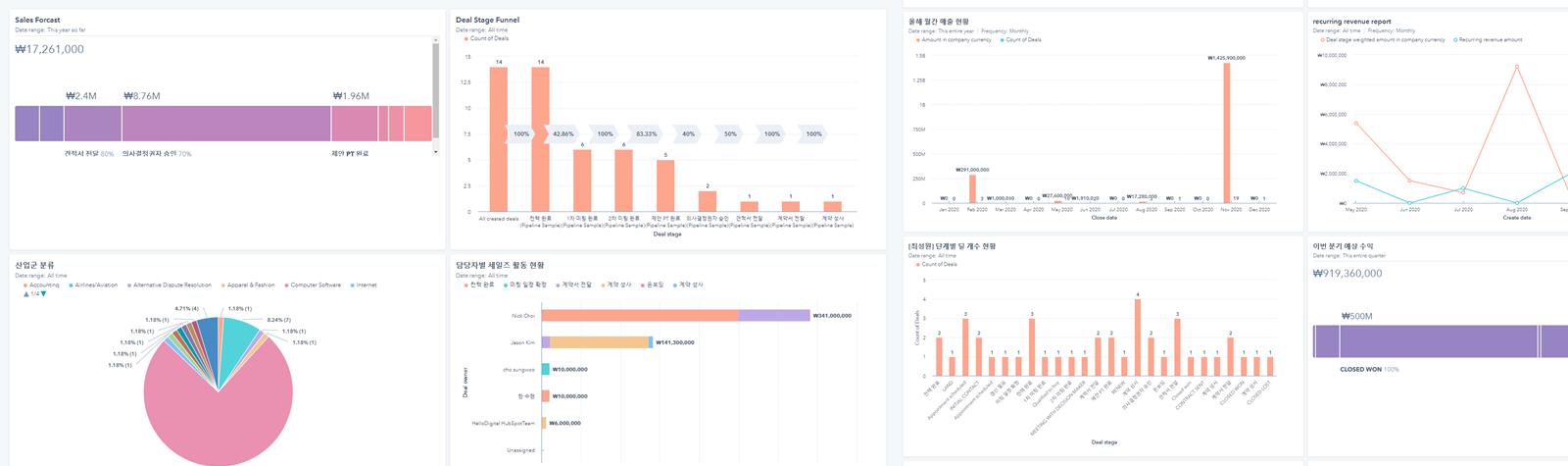
Task: Click the ₩6,000,000 value label
Action: (564, 423)
